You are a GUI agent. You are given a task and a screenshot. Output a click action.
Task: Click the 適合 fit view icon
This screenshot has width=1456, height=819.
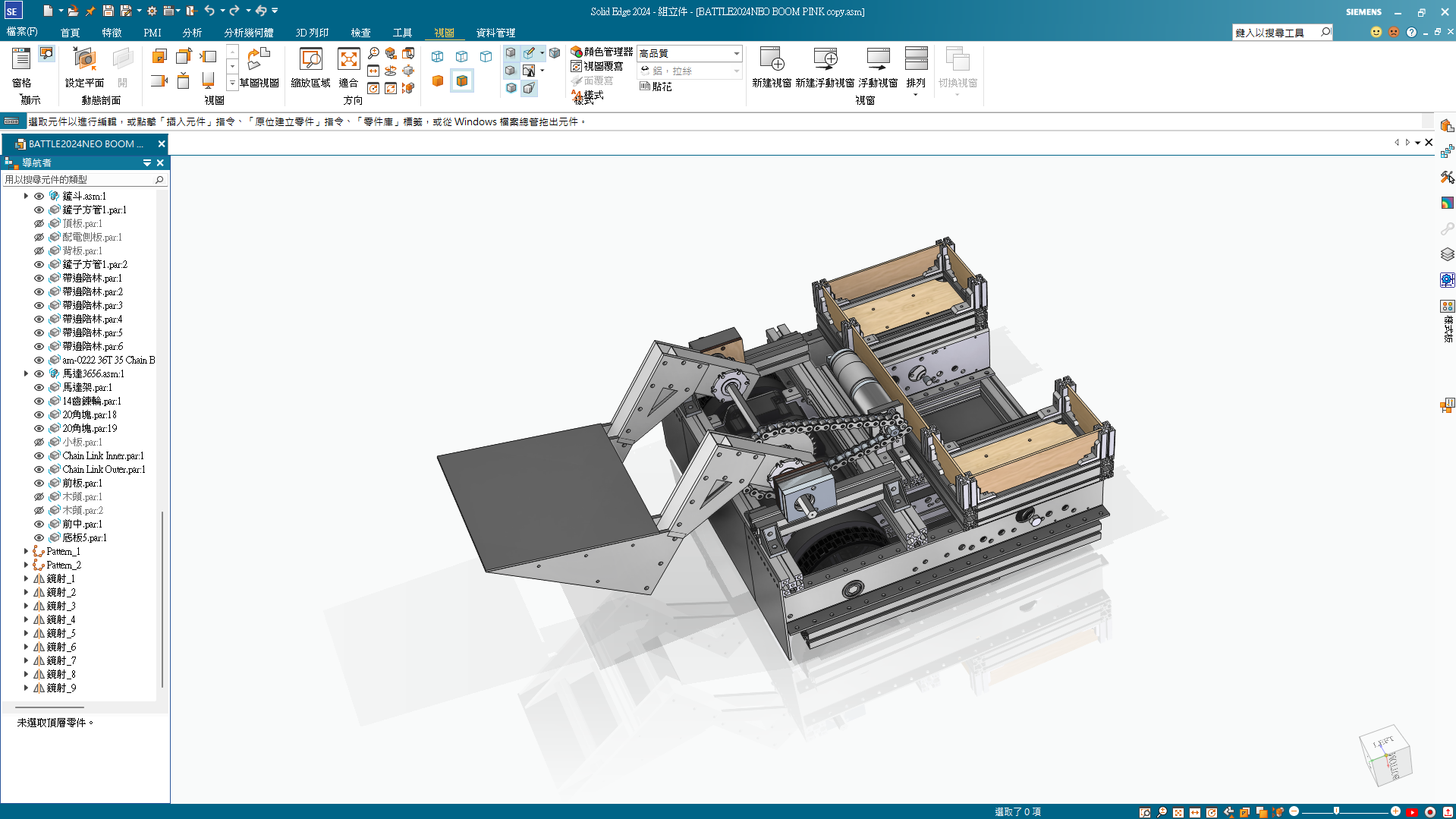click(x=348, y=59)
